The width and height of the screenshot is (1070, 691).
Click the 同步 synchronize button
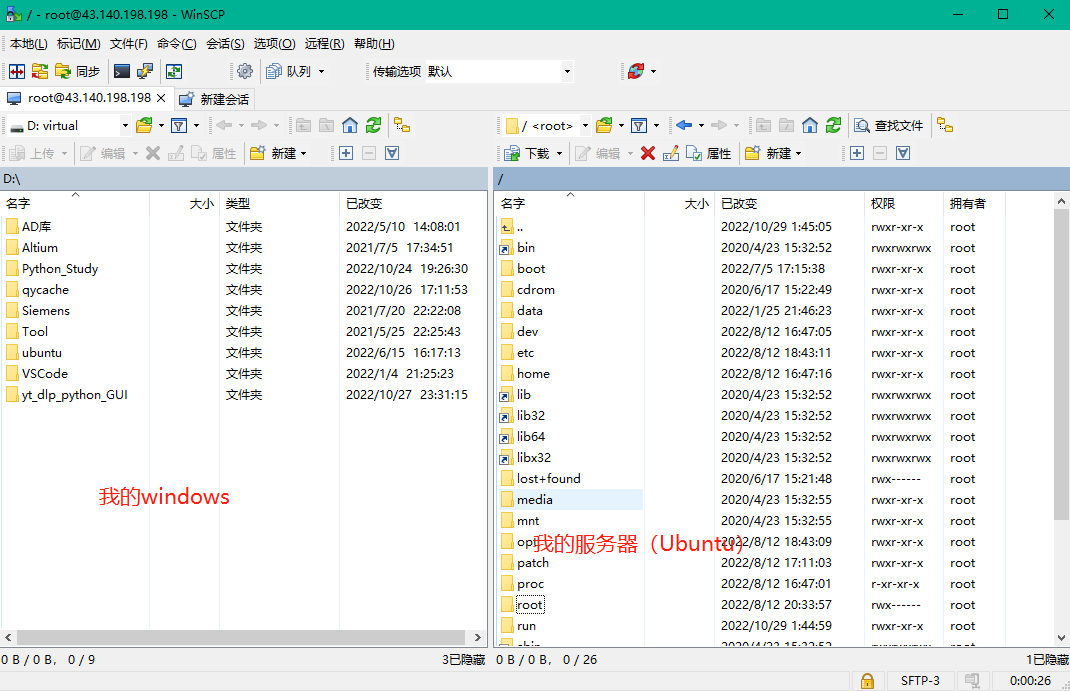(78, 72)
